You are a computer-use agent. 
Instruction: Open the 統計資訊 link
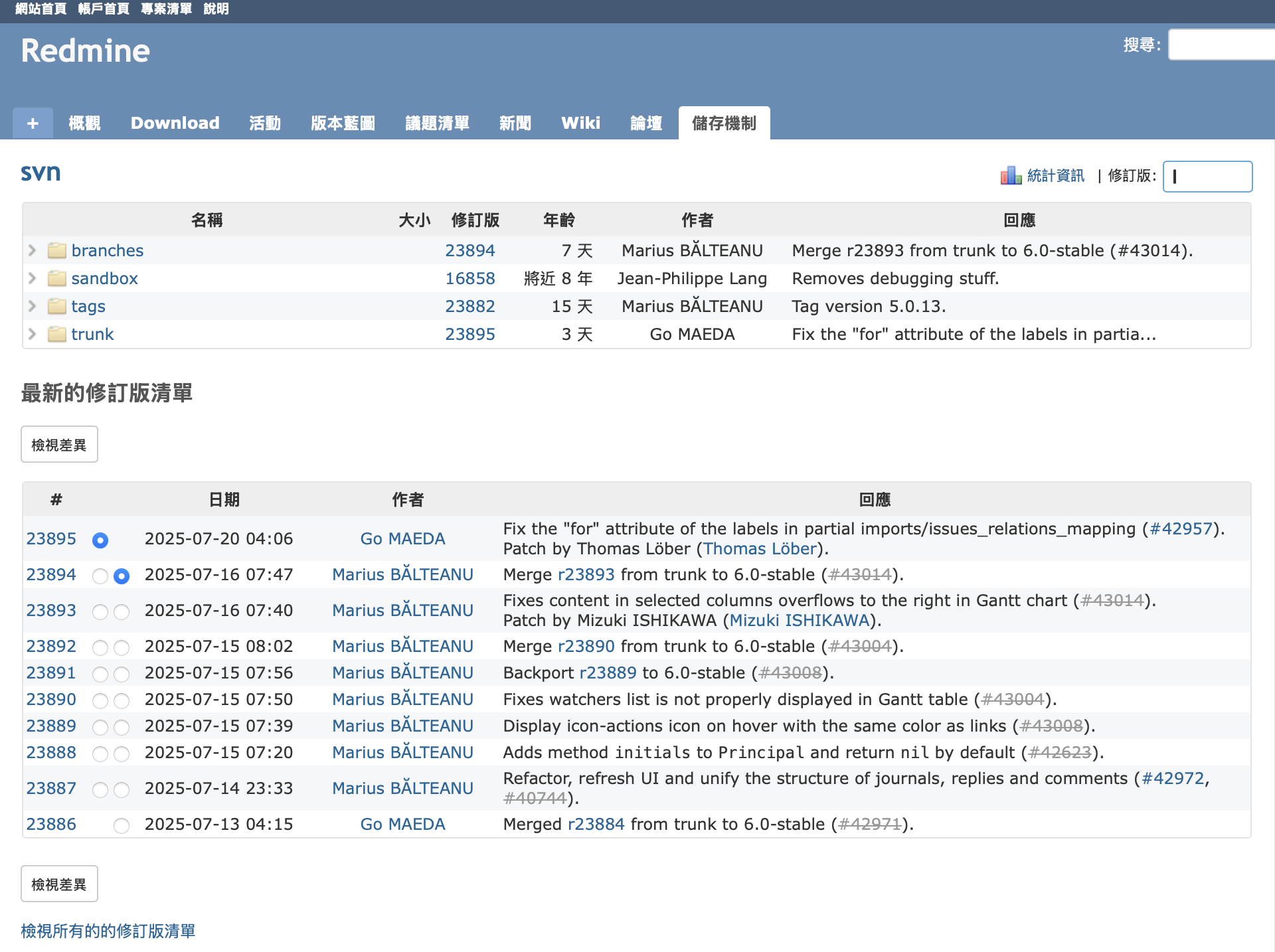click(1056, 175)
